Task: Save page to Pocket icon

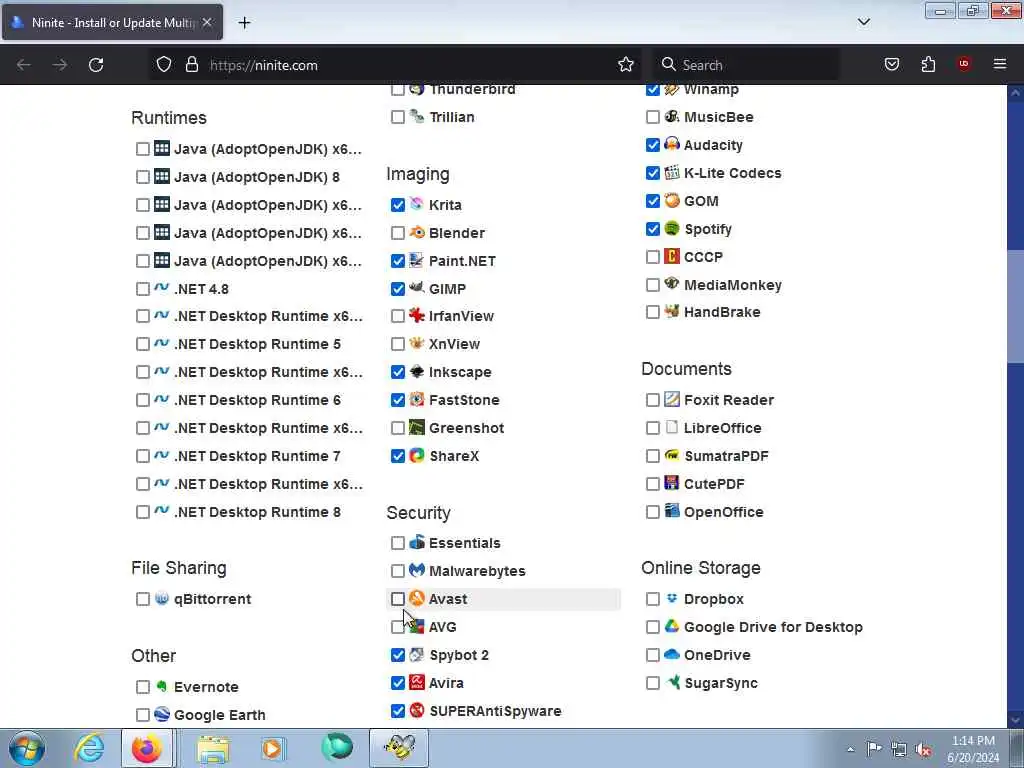Action: [892, 65]
